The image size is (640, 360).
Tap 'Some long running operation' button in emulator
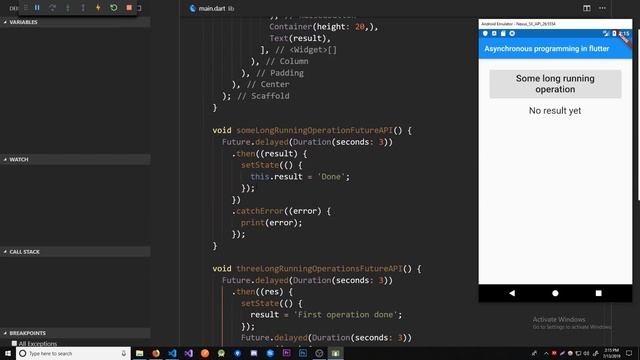[555, 84]
